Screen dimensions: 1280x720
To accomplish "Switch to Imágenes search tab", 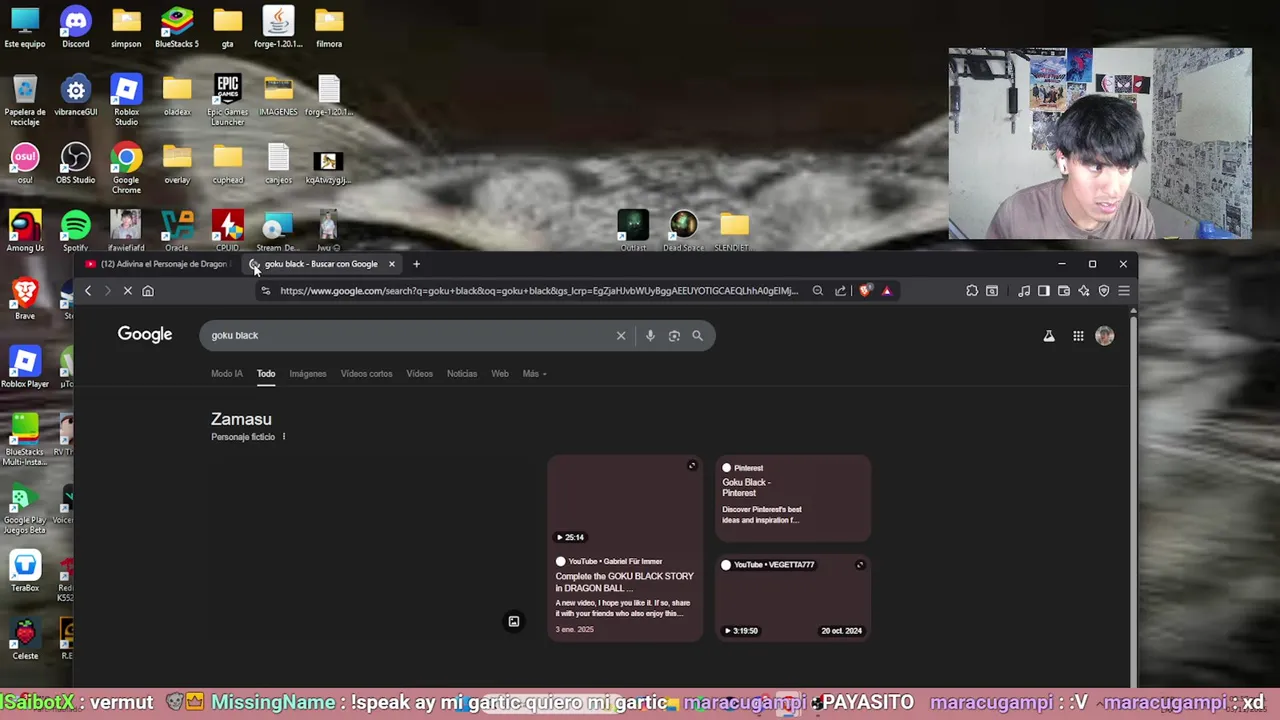I will (x=308, y=374).
